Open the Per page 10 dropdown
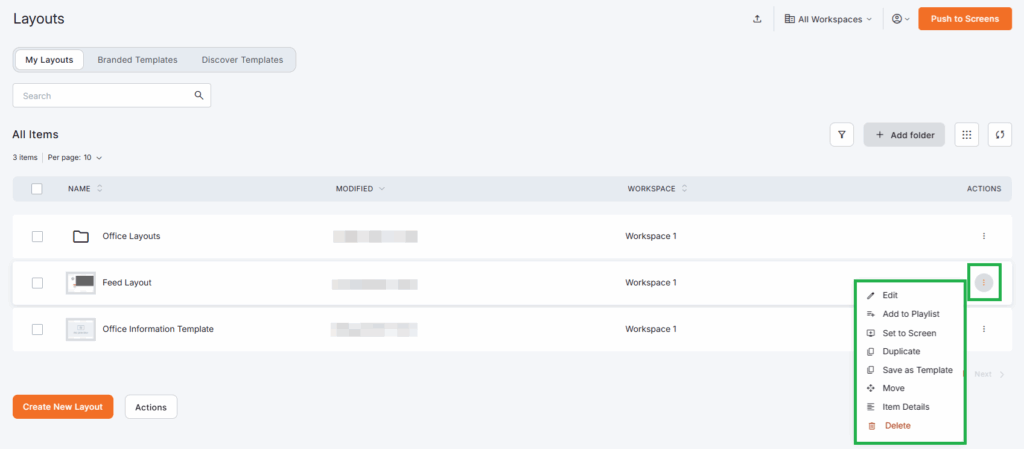Screen dimensions: 1024x449 coord(75,158)
